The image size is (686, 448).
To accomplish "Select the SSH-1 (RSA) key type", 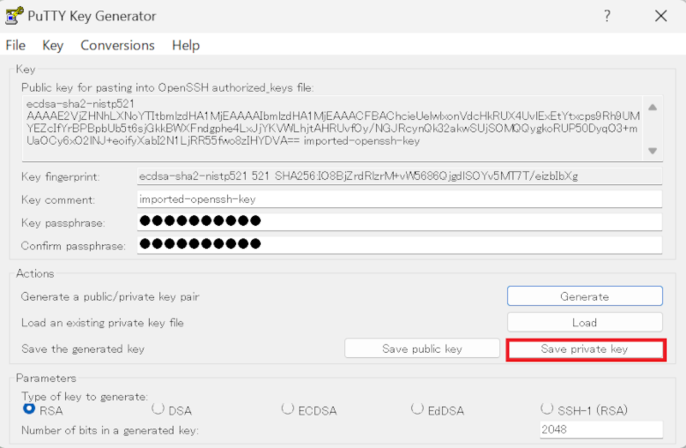I will click(547, 408).
